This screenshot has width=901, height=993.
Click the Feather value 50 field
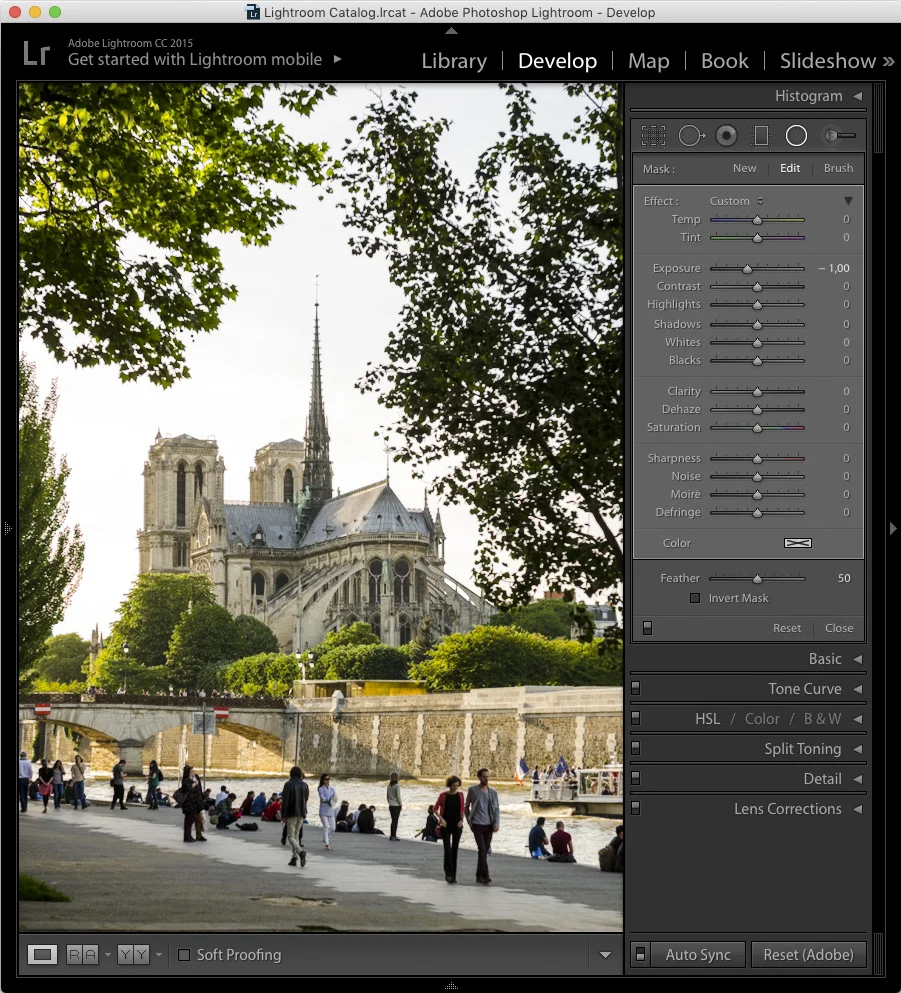point(844,578)
